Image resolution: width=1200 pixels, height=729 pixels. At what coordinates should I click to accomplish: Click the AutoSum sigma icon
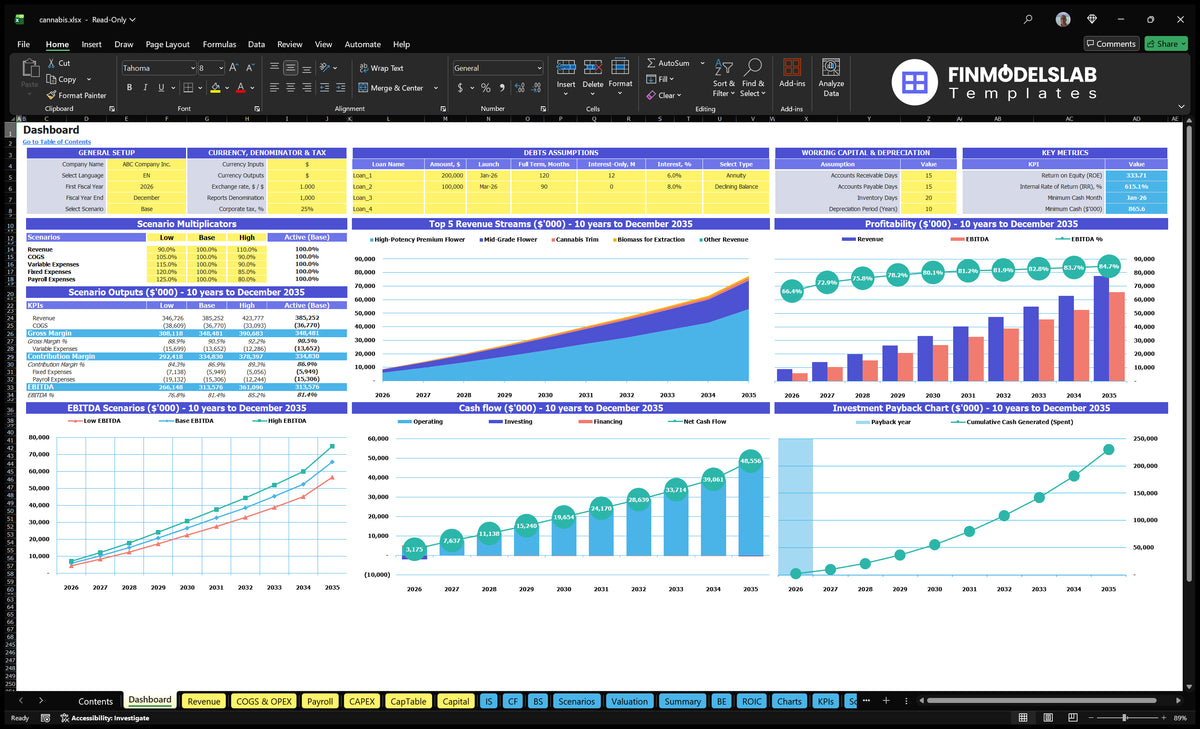[652, 63]
